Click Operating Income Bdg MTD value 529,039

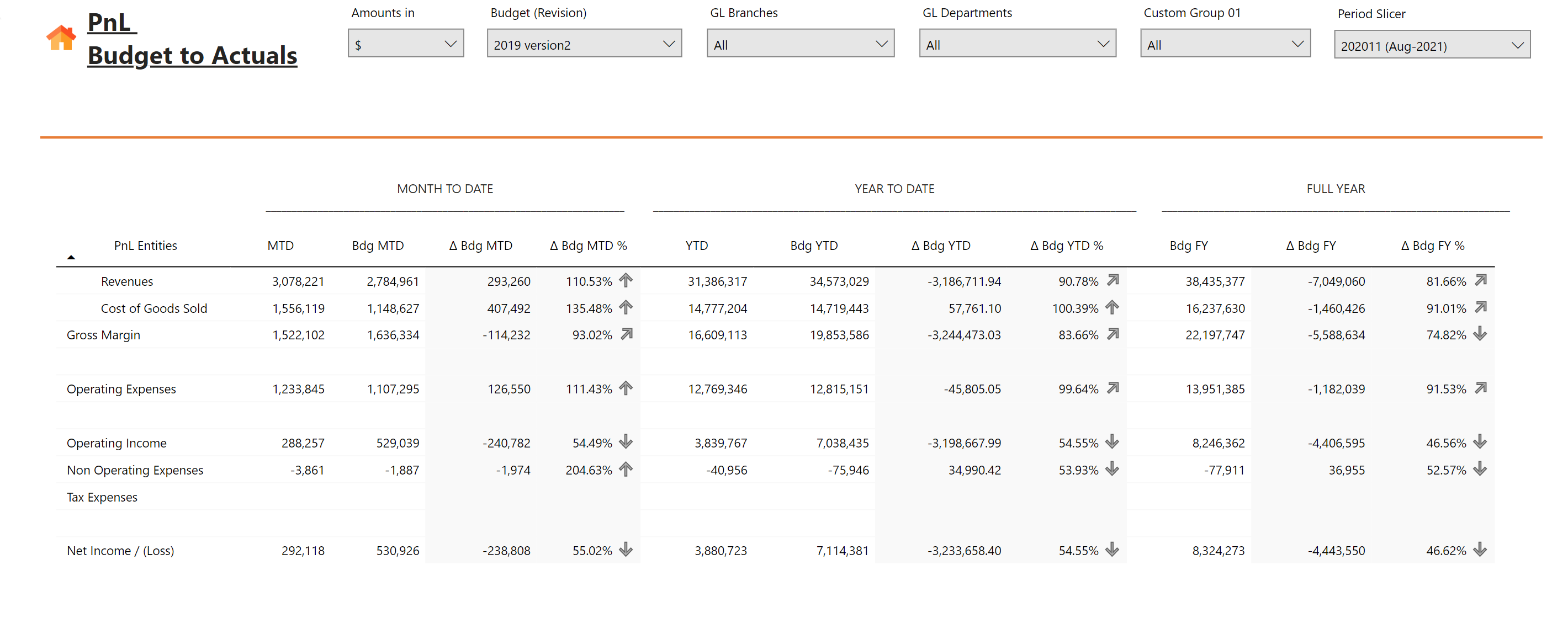pos(398,443)
